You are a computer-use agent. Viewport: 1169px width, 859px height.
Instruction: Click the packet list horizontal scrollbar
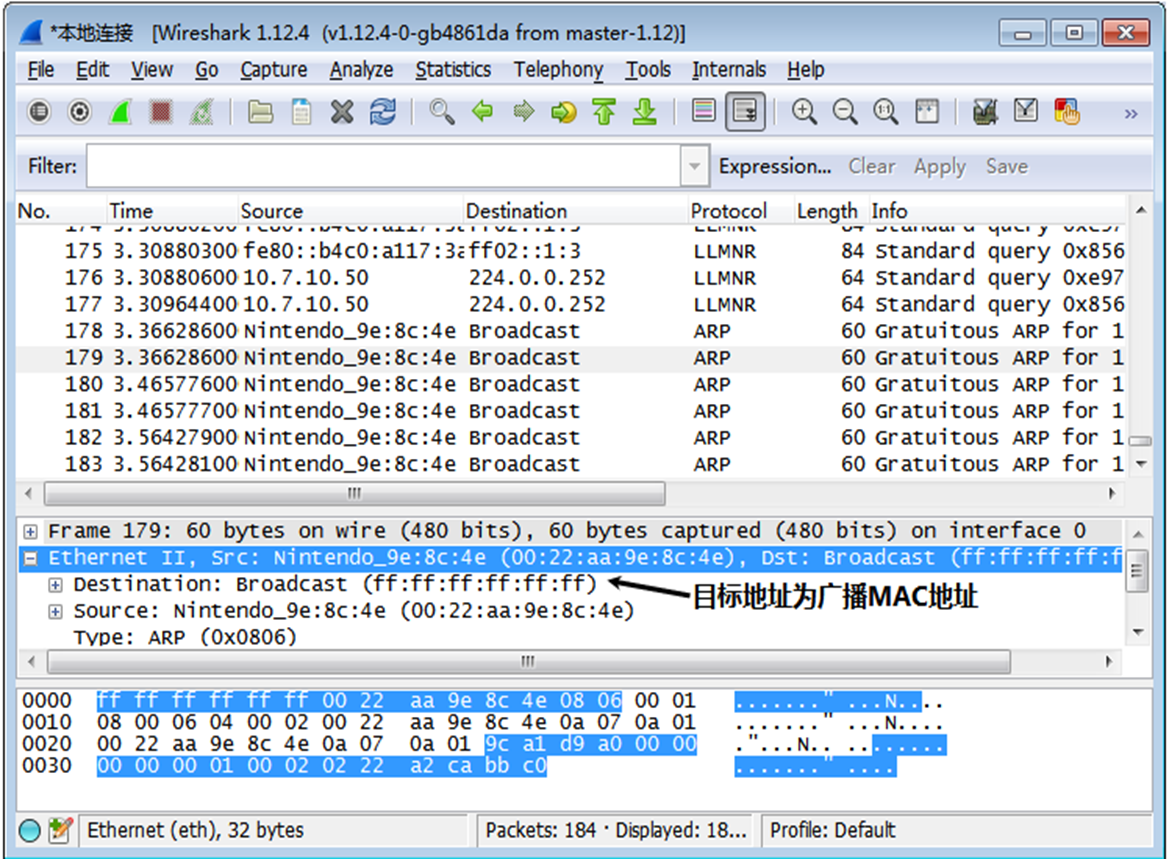point(354,494)
